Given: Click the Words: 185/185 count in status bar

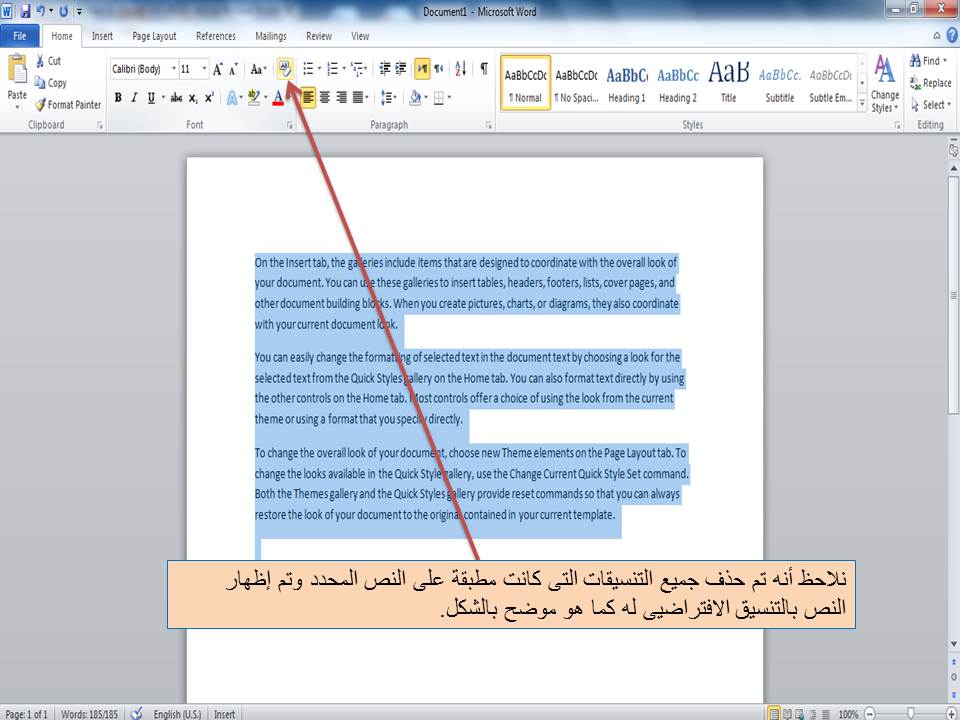Looking at the screenshot, I should coord(89,714).
